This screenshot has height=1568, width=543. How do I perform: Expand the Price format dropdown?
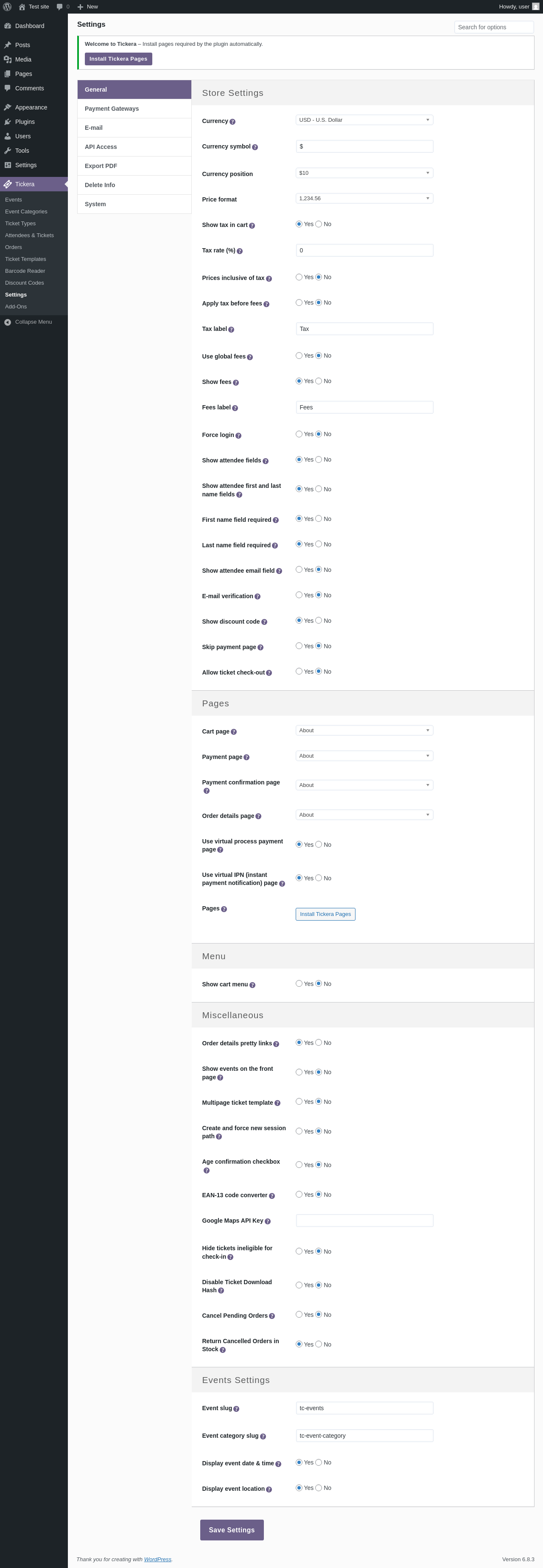coord(364,199)
